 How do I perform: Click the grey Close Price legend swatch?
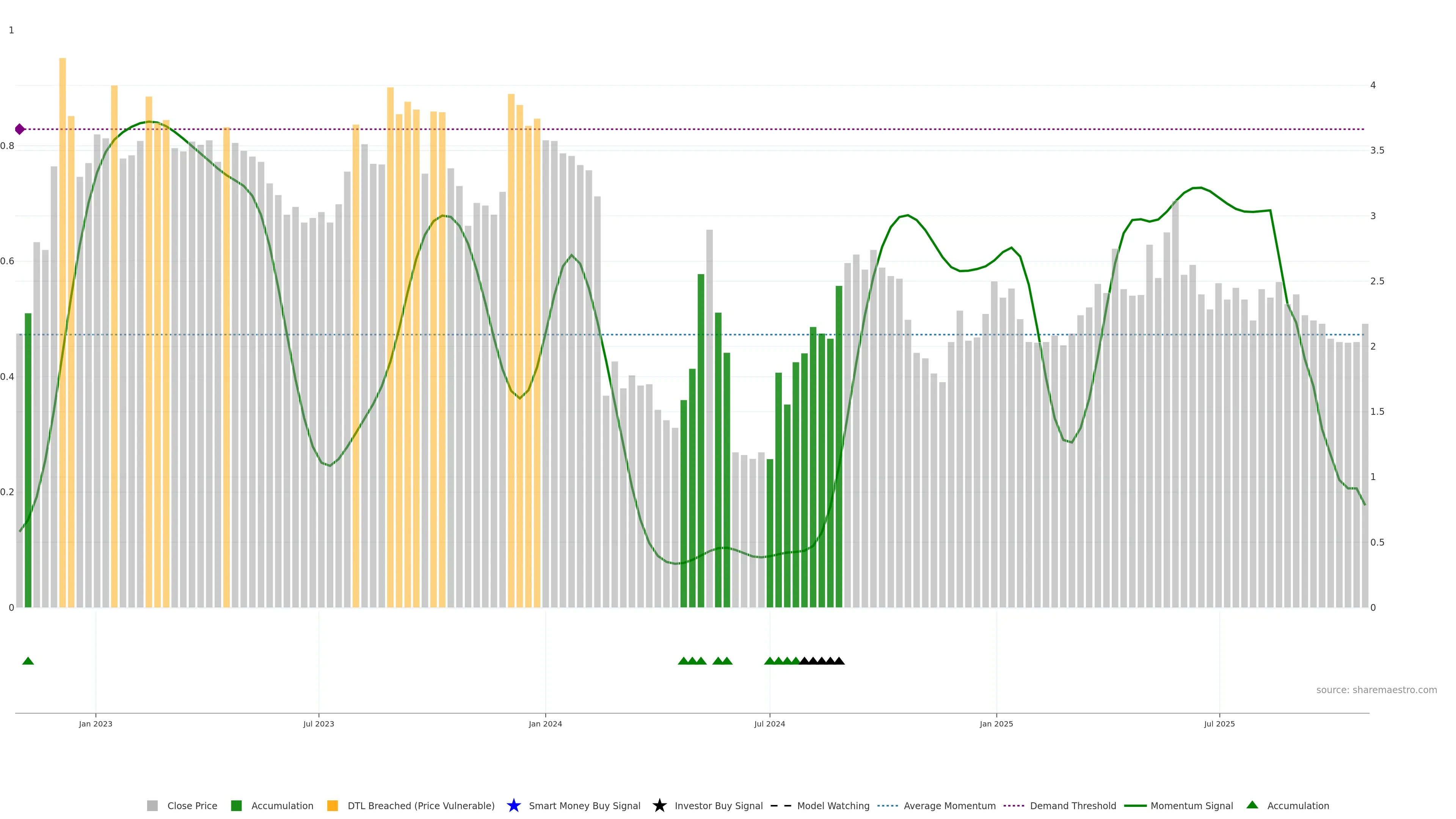(x=152, y=805)
